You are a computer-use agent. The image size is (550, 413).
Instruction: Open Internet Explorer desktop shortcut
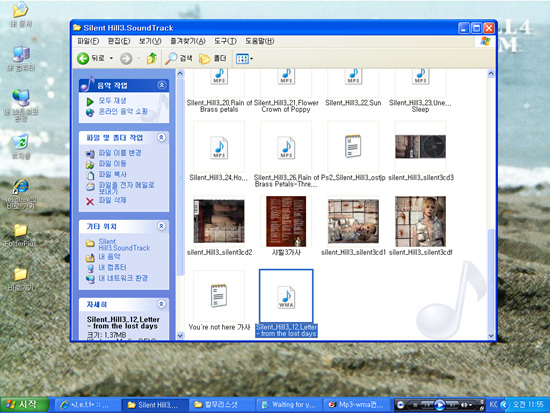21,193
